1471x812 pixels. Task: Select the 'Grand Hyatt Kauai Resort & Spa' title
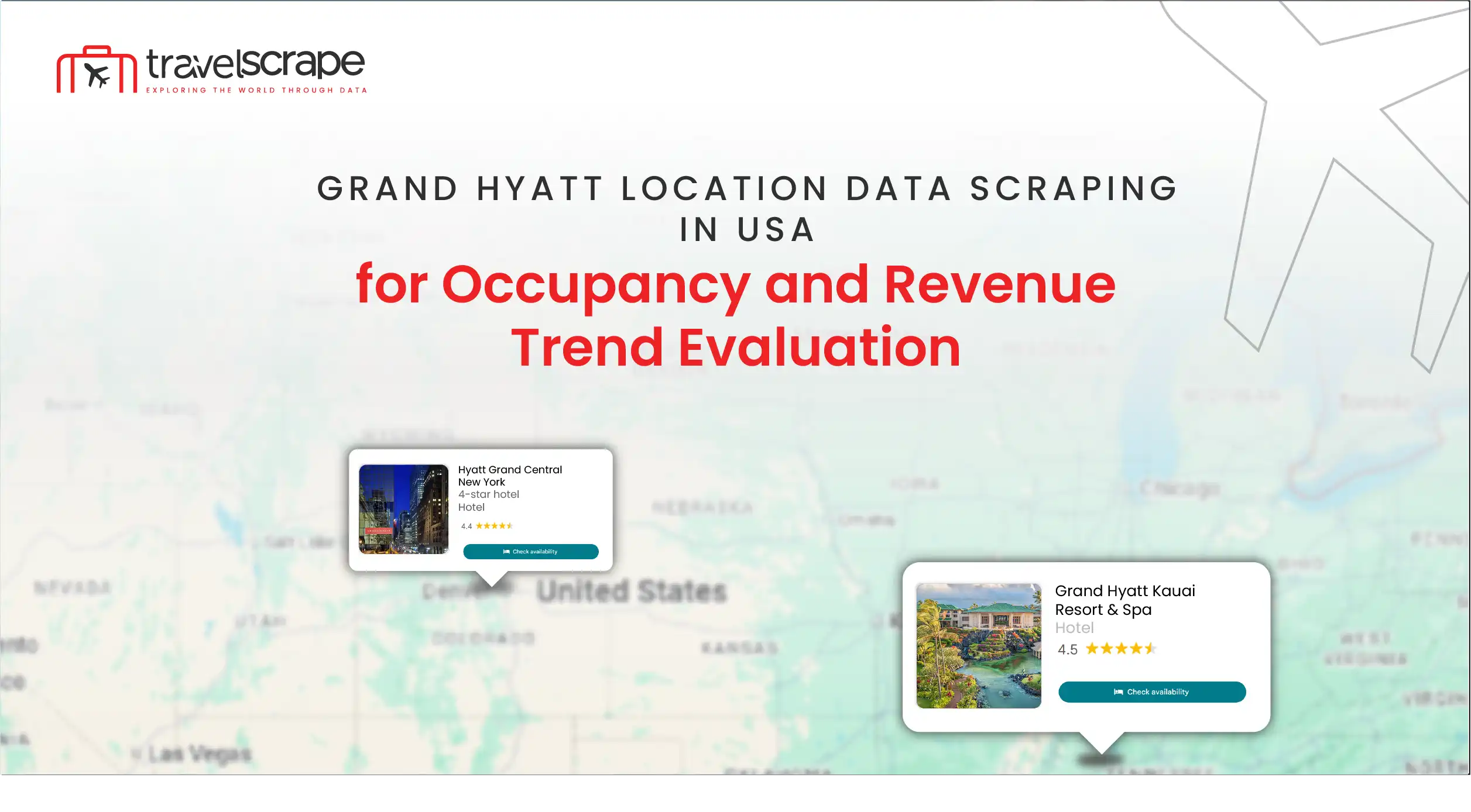(1124, 600)
